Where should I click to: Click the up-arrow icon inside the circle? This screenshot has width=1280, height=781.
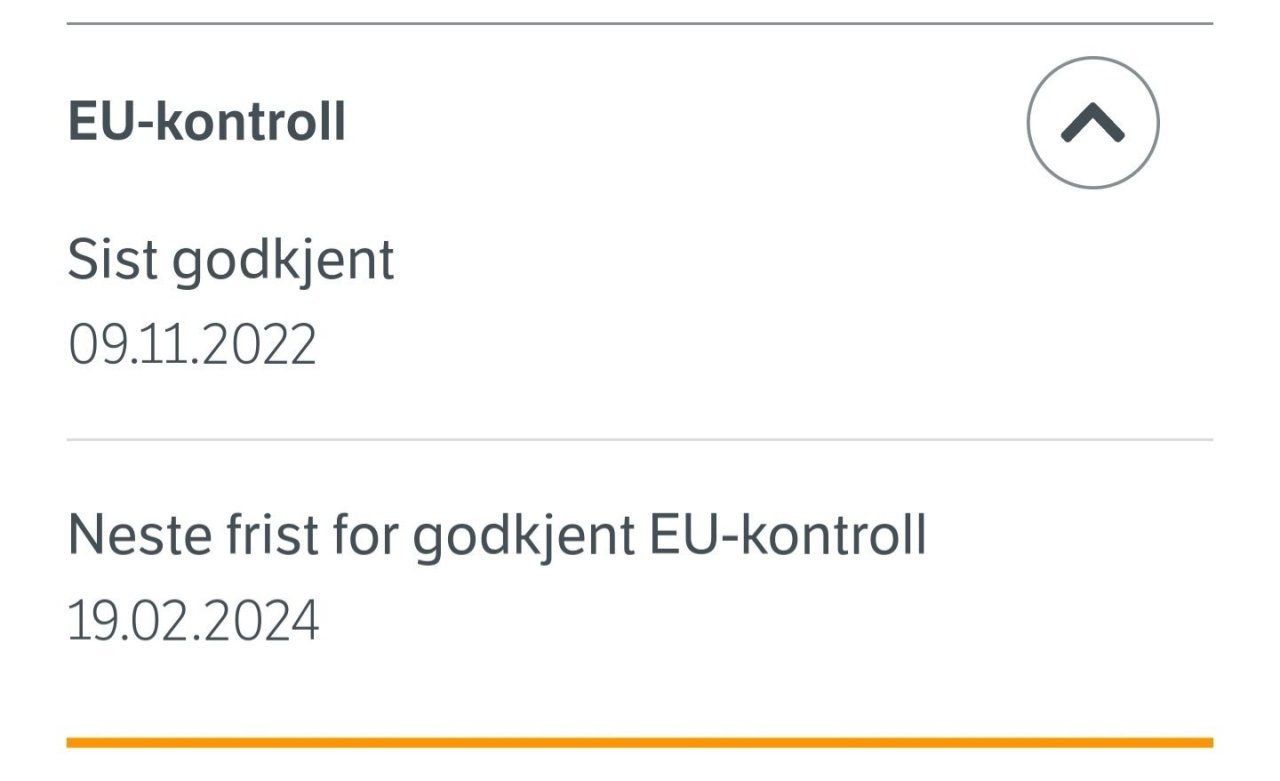tap(1093, 123)
